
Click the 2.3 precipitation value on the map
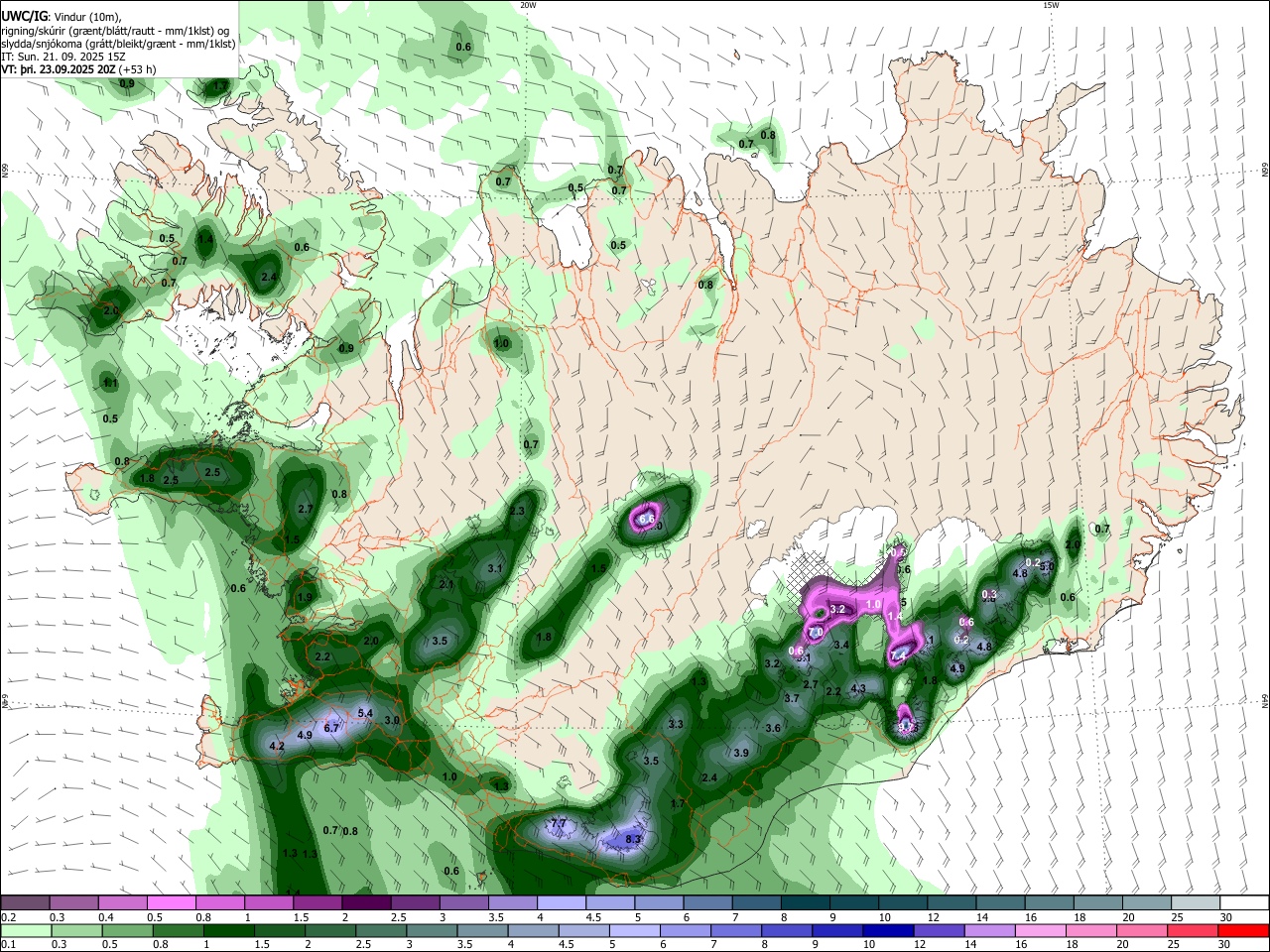pos(517,511)
